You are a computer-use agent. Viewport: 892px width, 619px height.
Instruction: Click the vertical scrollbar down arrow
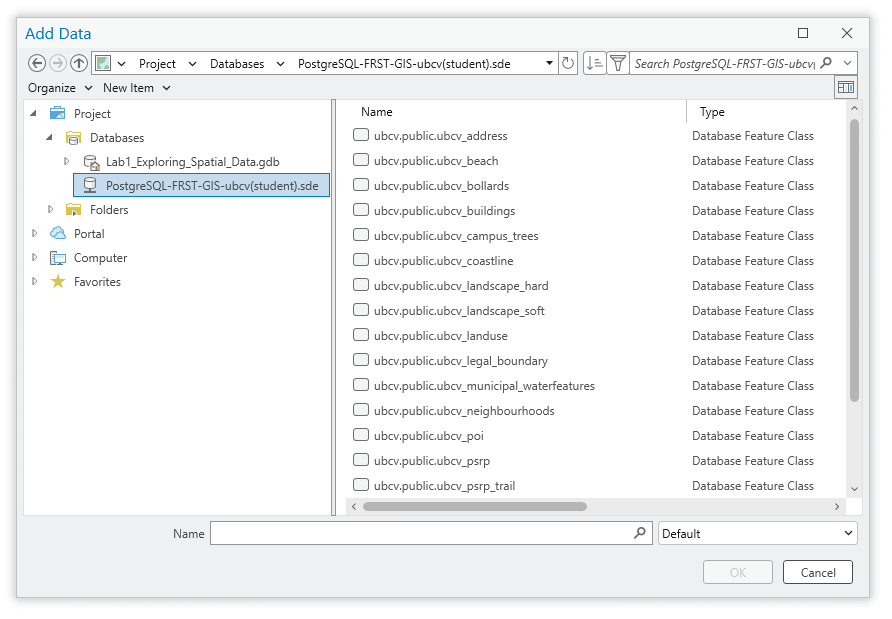click(x=854, y=489)
